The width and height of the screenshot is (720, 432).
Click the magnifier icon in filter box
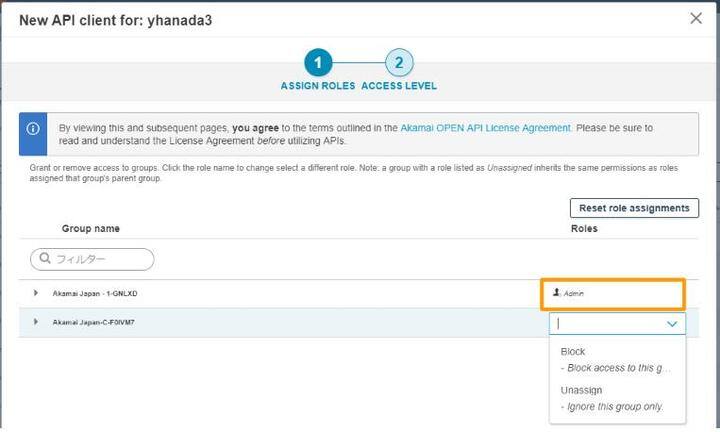pyautogui.click(x=45, y=258)
